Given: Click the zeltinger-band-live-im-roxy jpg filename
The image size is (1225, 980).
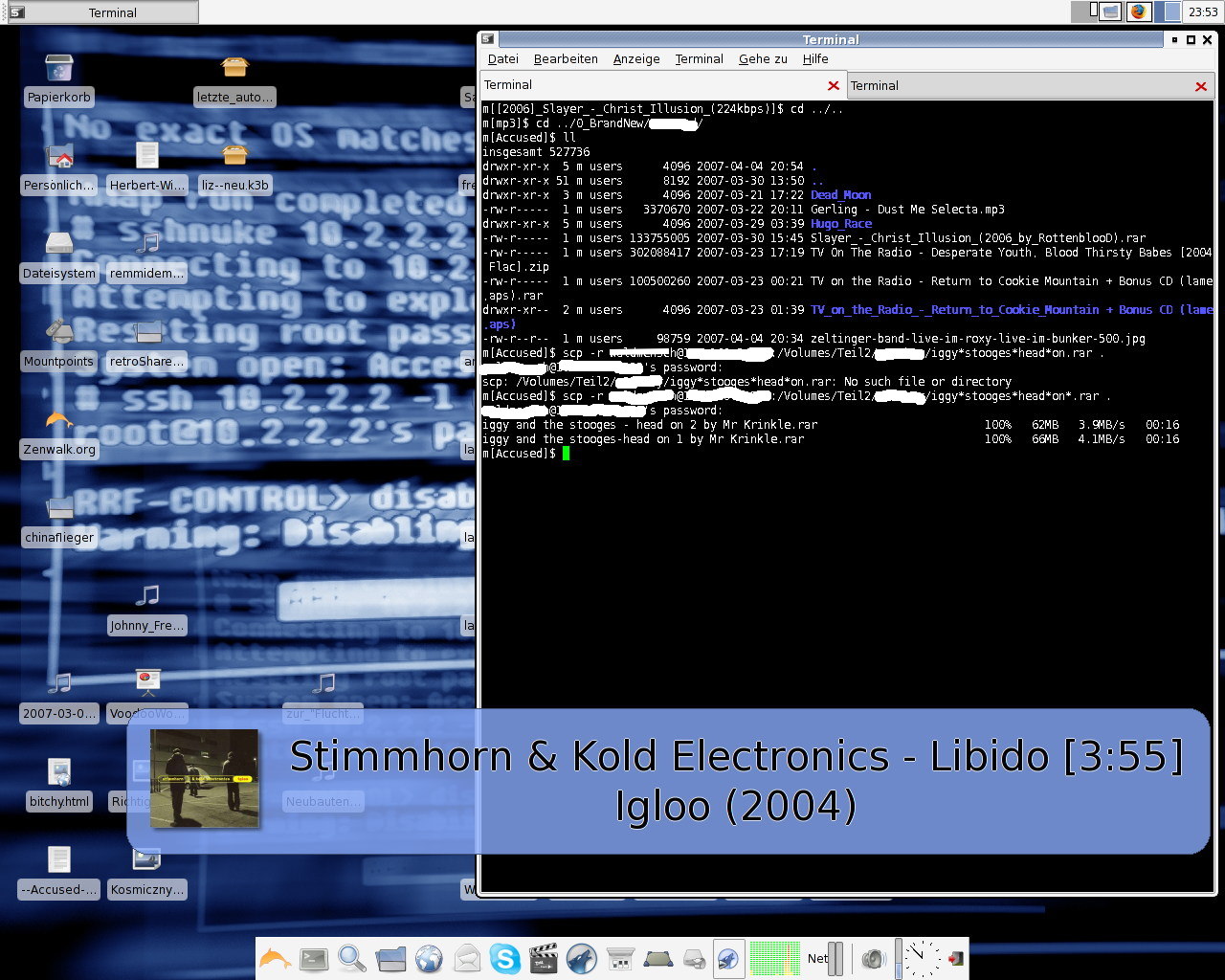Looking at the screenshot, I should coord(977,339).
